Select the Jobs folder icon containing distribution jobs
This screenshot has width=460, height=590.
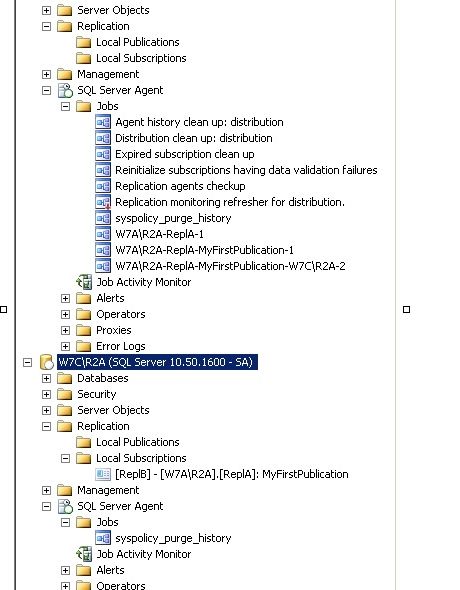[83, 106]
